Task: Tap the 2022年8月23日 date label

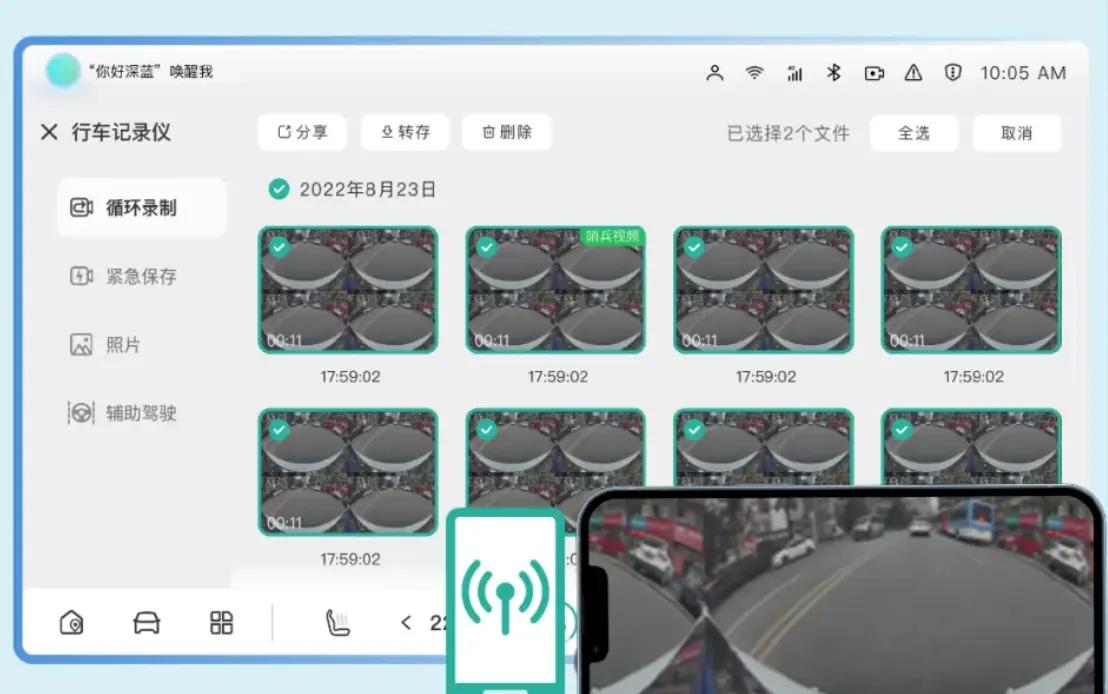Action: coord(367,189)
